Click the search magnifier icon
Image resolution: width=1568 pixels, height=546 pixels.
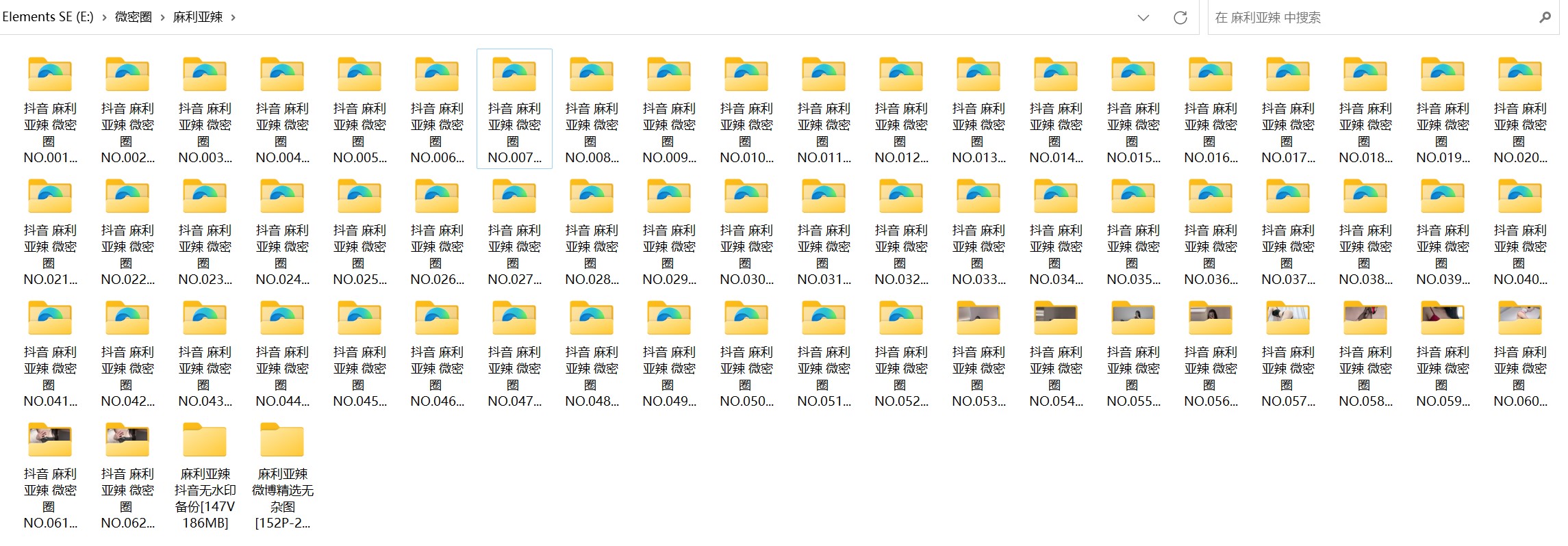(x=1545, y=18)
